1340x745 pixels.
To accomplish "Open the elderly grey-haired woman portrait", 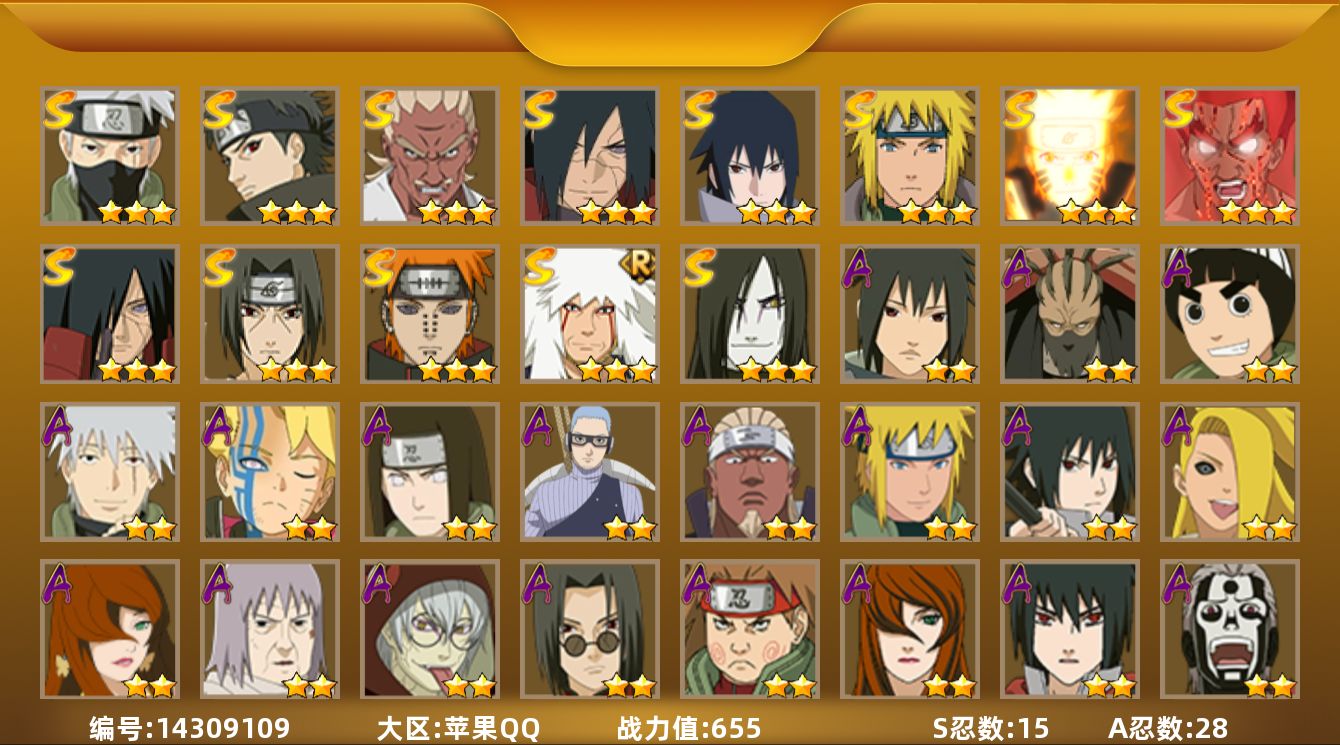I will pyautogui.click(x=270, y=629).
